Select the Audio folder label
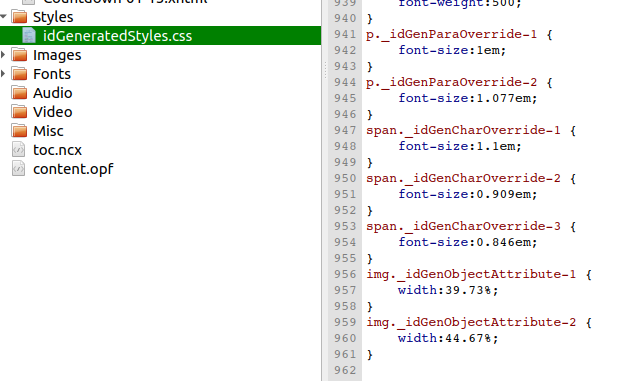 [x=53, y=93]
